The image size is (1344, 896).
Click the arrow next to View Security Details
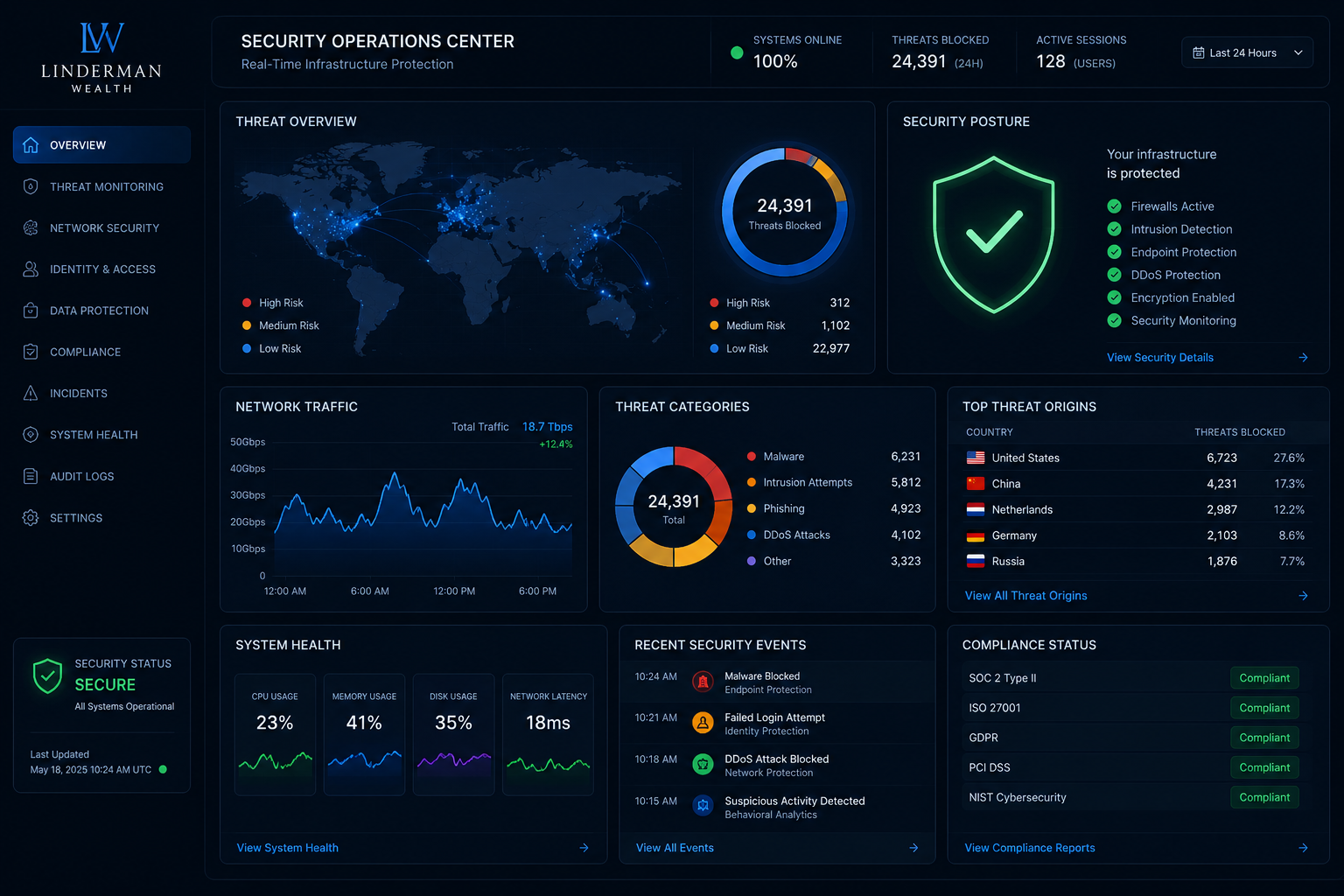pyautogui.click(x=1303, y=357)
